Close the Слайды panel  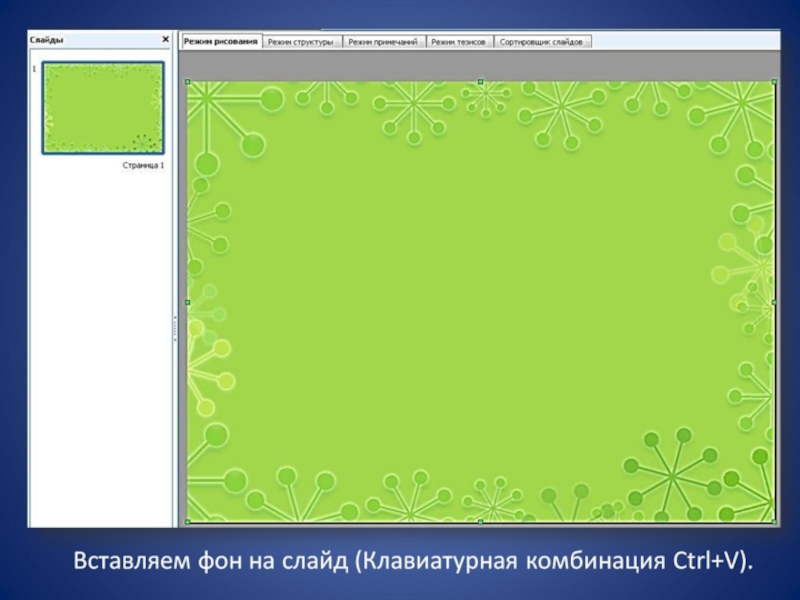click(165, 40)
